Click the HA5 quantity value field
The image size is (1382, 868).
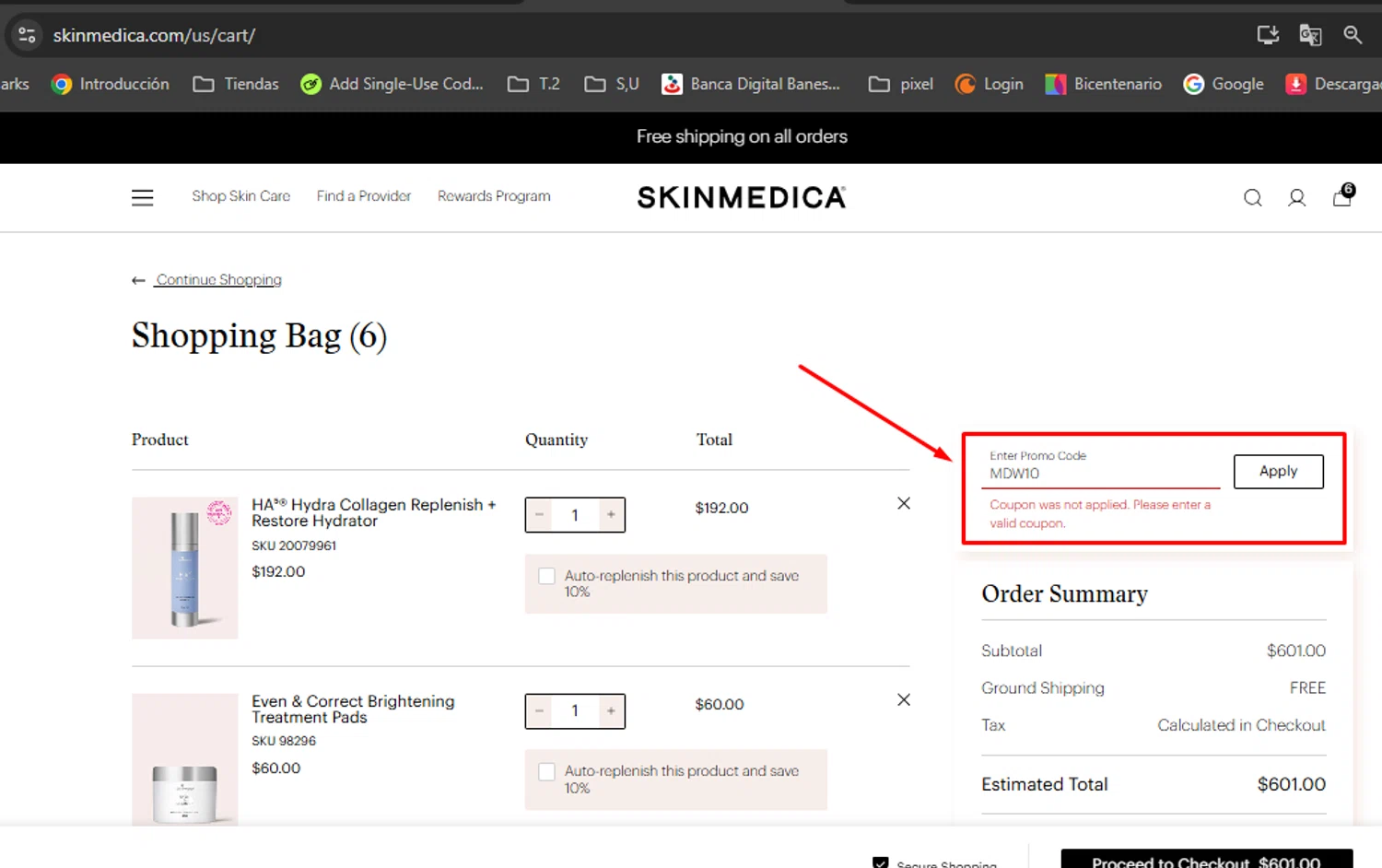[x=575, y=515]
